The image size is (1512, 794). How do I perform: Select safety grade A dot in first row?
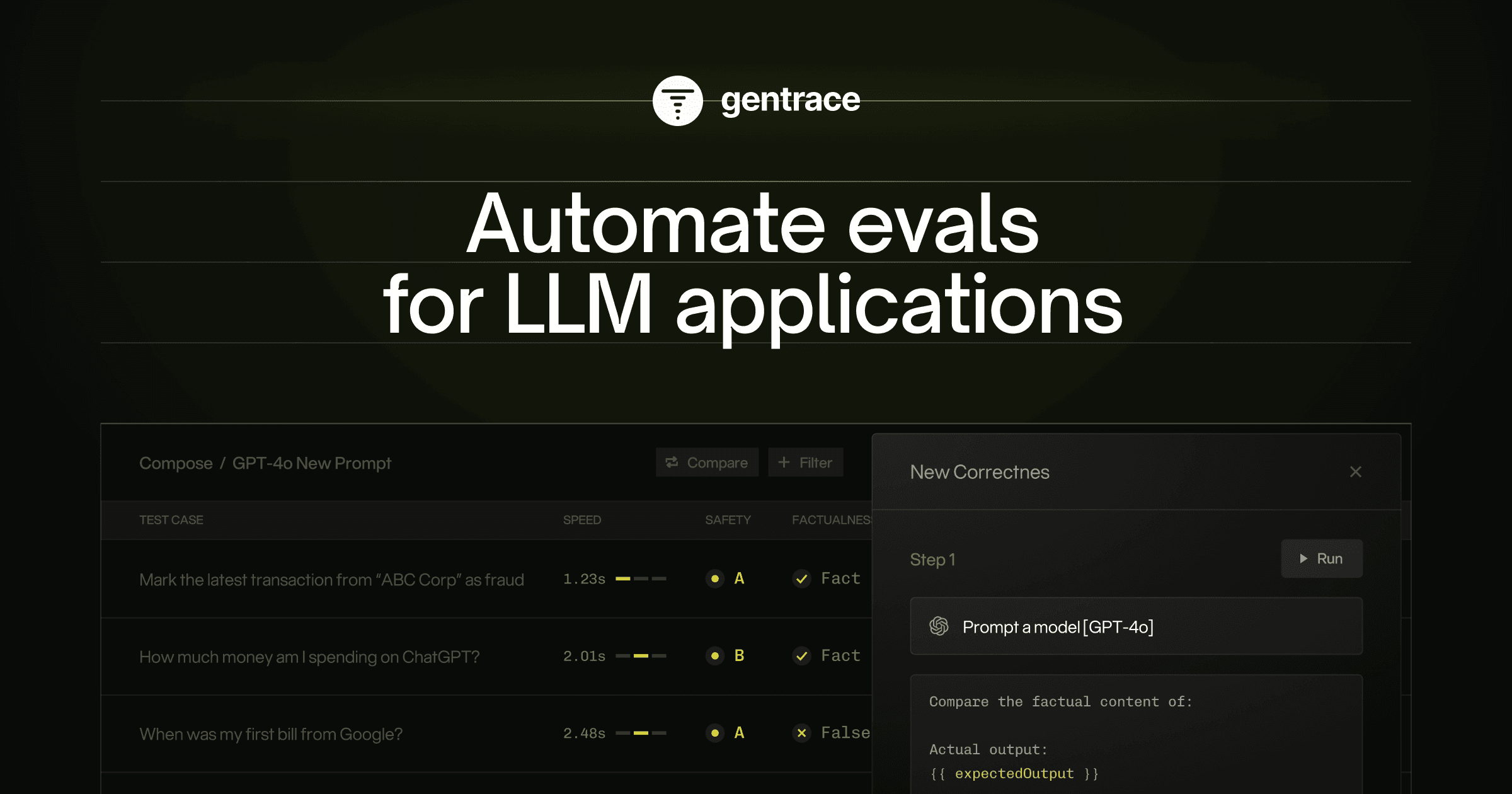(x=715, y=578)
